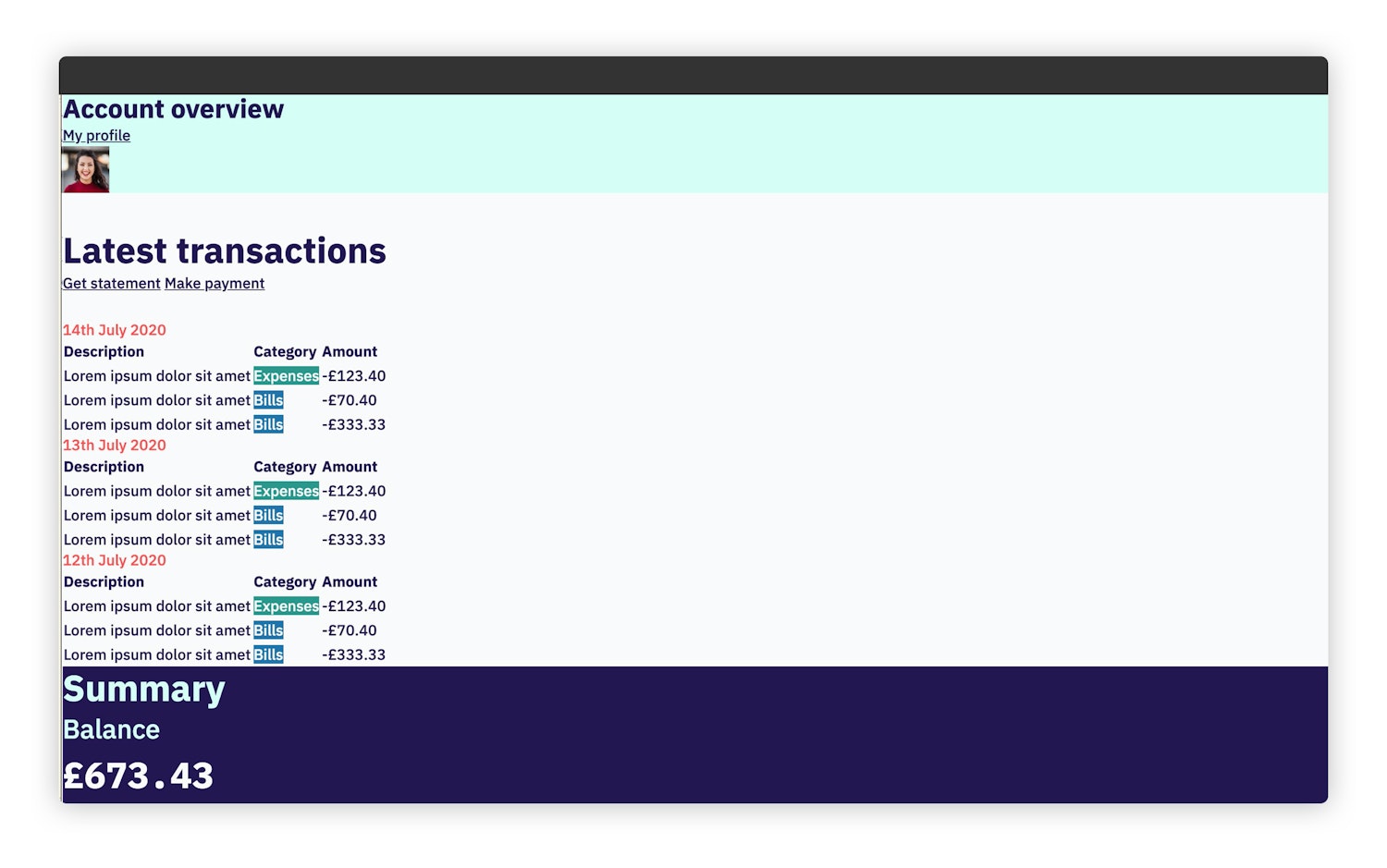Select the Expenses tag under 13th July
The image size is (1387, 868).
pos(286,491)
